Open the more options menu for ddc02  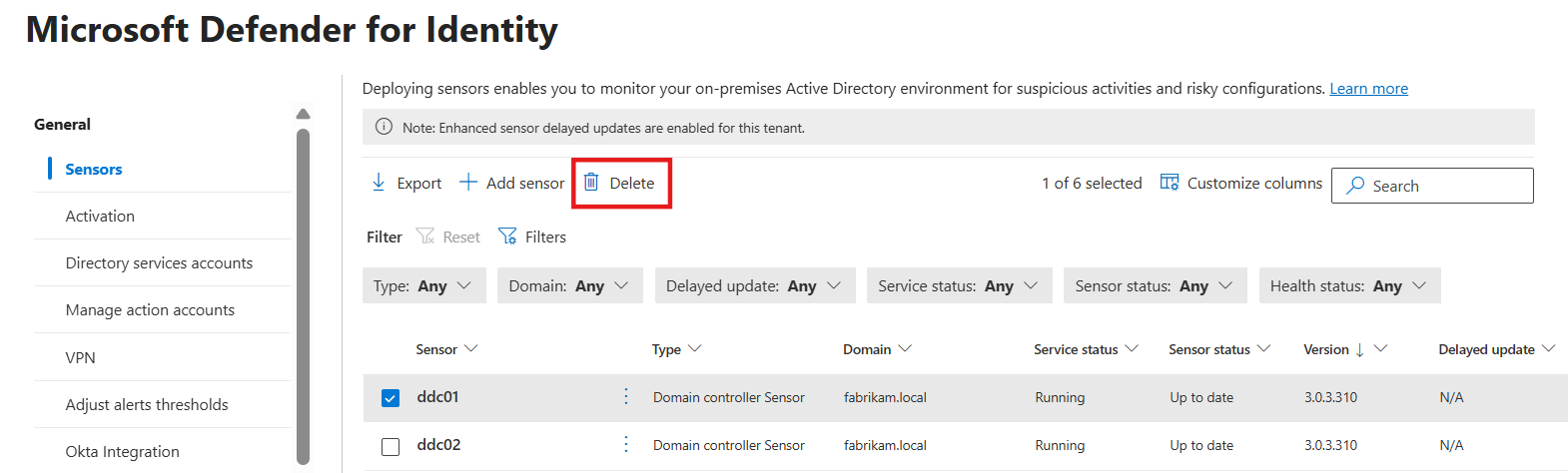[626, 445]
